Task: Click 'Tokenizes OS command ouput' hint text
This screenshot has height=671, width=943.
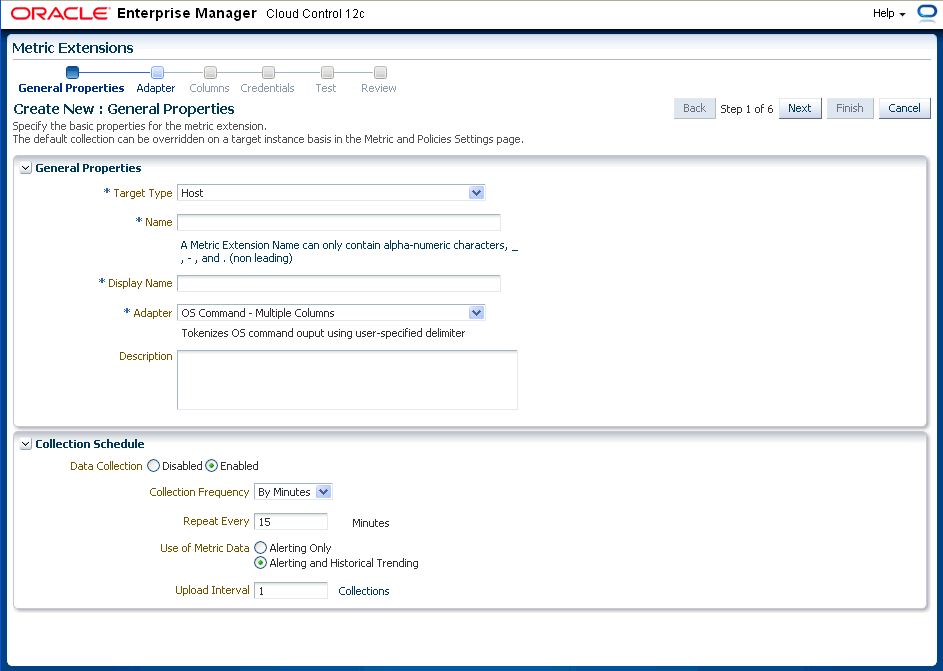Action: pyautogui.click(x=324, y=333)
